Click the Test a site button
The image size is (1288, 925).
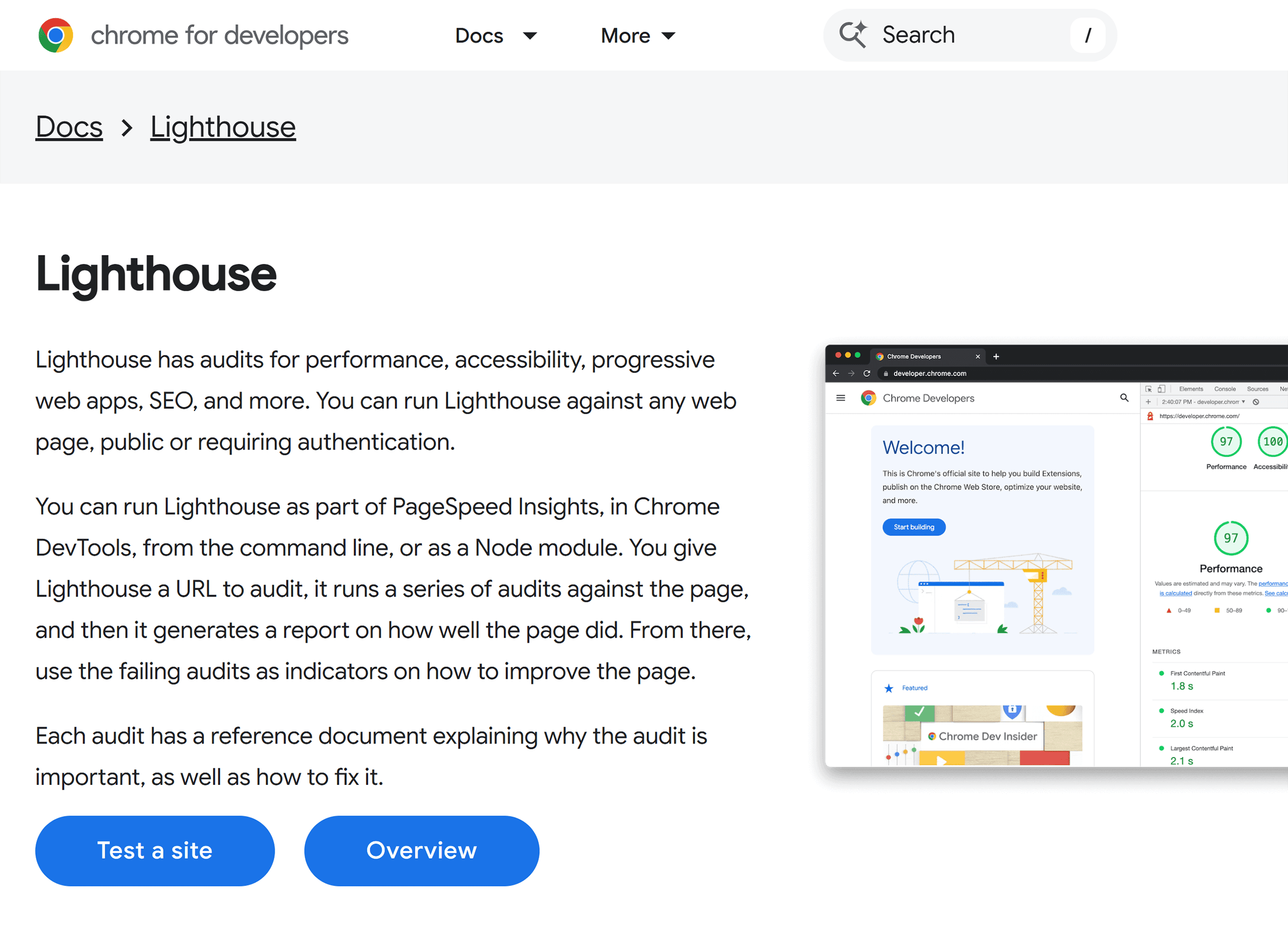(x=155, y=850)
